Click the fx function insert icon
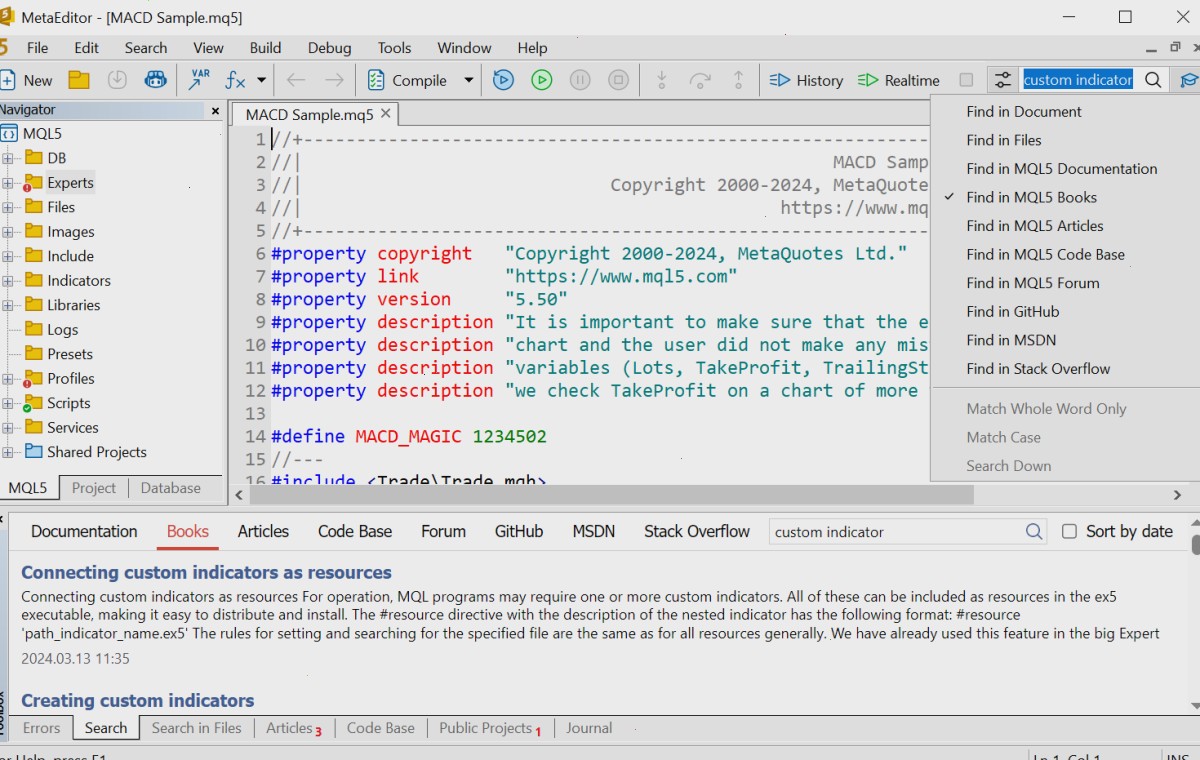The width and height of the screenshot is (1200, 760). point(236,80)
